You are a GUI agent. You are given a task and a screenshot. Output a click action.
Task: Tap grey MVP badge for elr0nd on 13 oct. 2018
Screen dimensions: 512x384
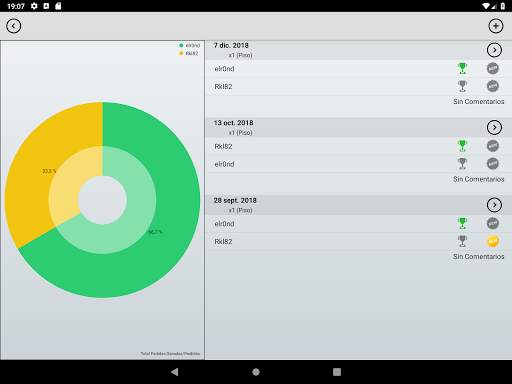coord(493,163)
